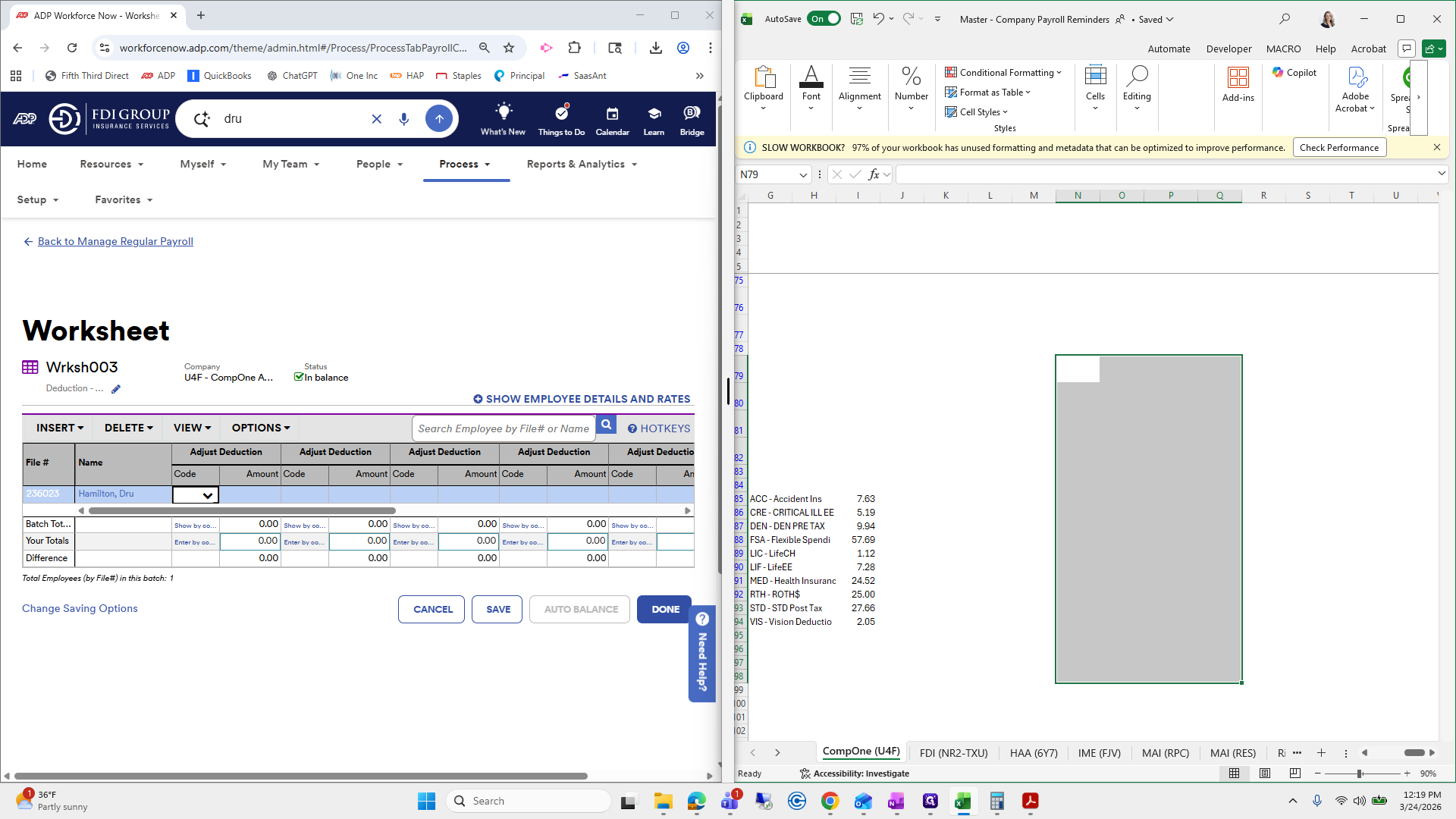Image resolution: width=1456 pixels, height=819 pixels.
Task: Click the In balance status checkbox
Action: click(299, 377)
